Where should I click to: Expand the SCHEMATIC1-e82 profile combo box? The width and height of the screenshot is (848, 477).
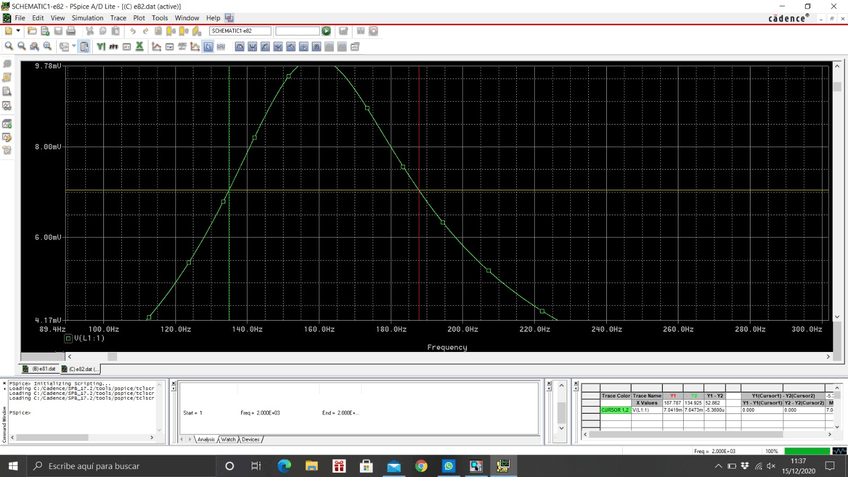(240, 31)
